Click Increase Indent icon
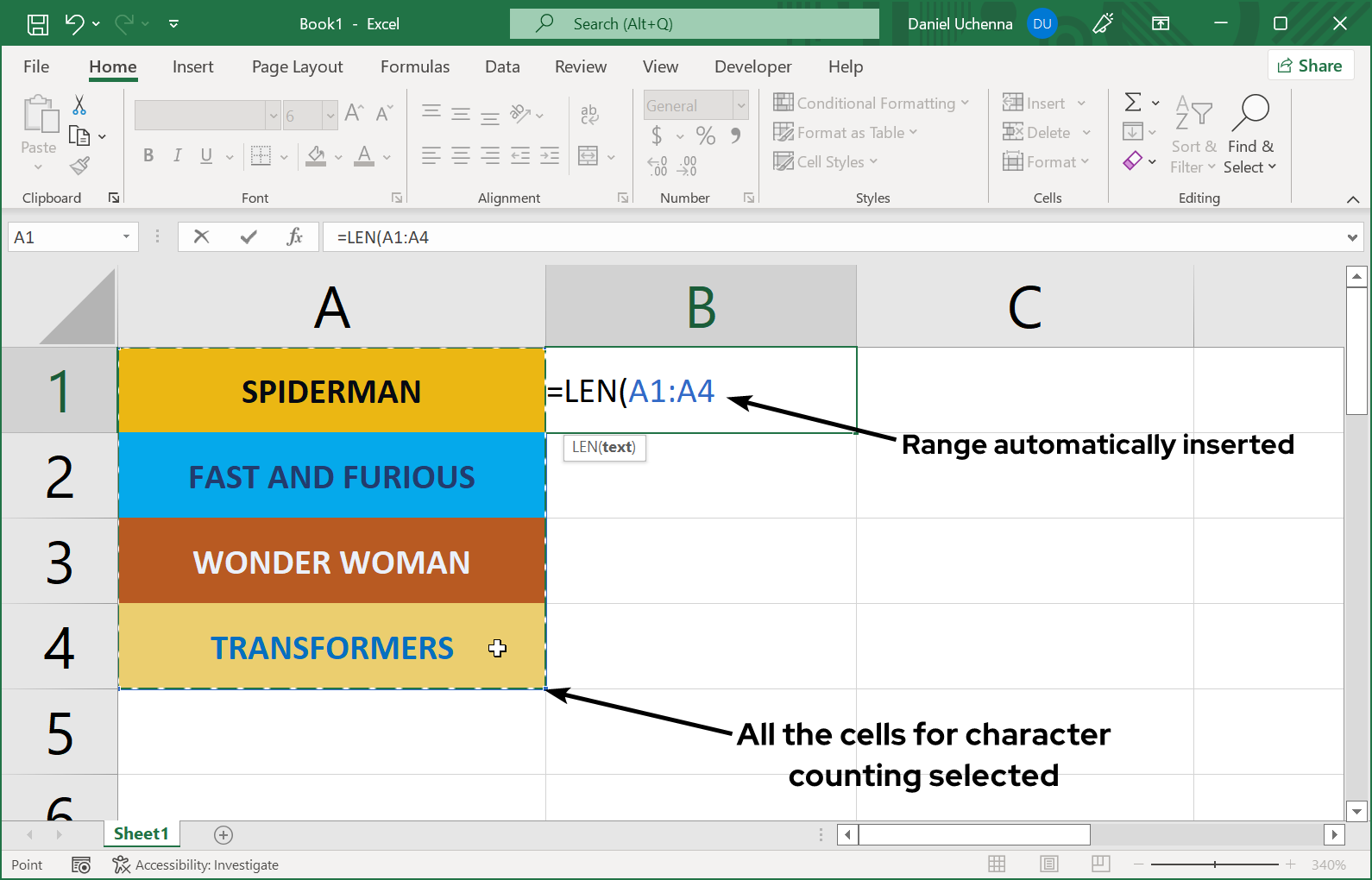The height and width of the screenshot is (880, 1372). [x=550, y=155]
